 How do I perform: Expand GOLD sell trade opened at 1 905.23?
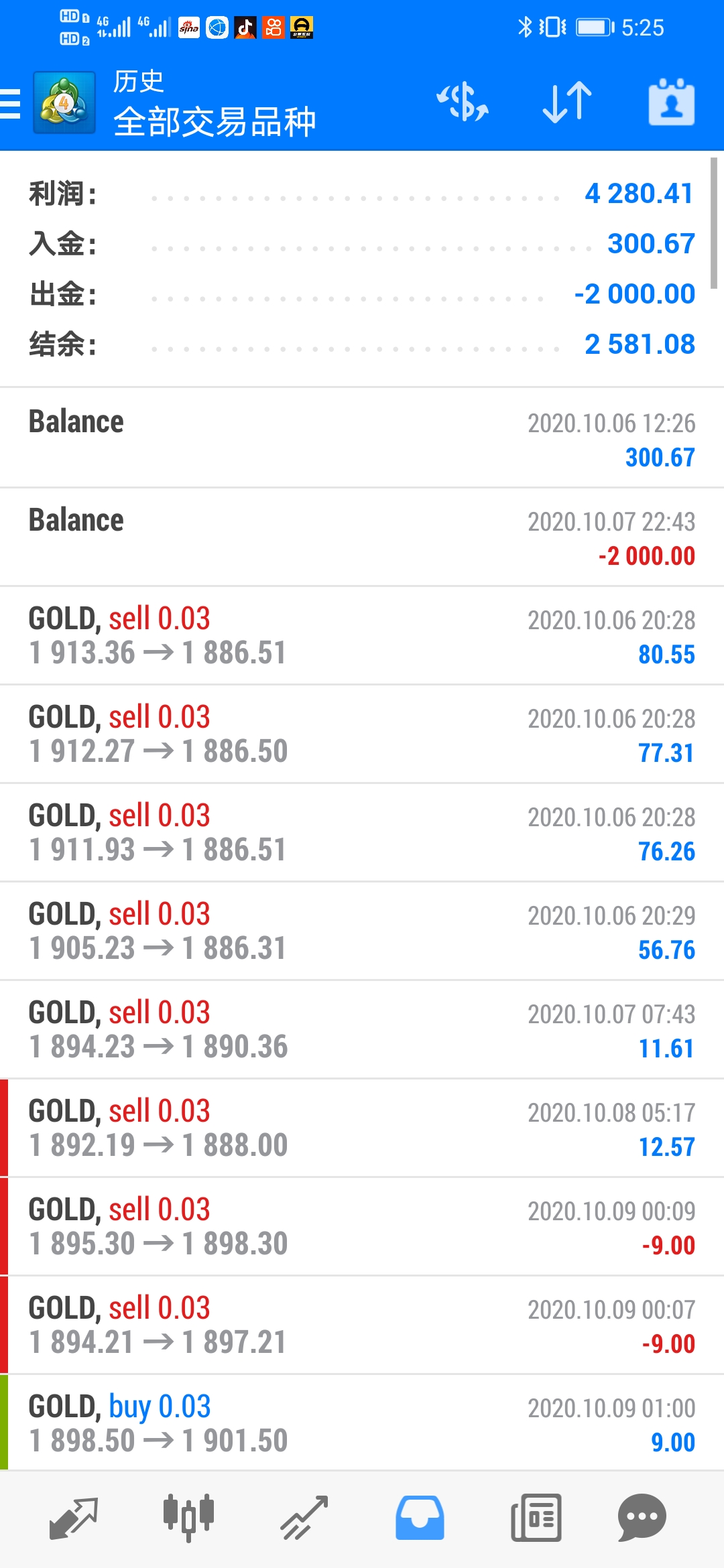362,931
